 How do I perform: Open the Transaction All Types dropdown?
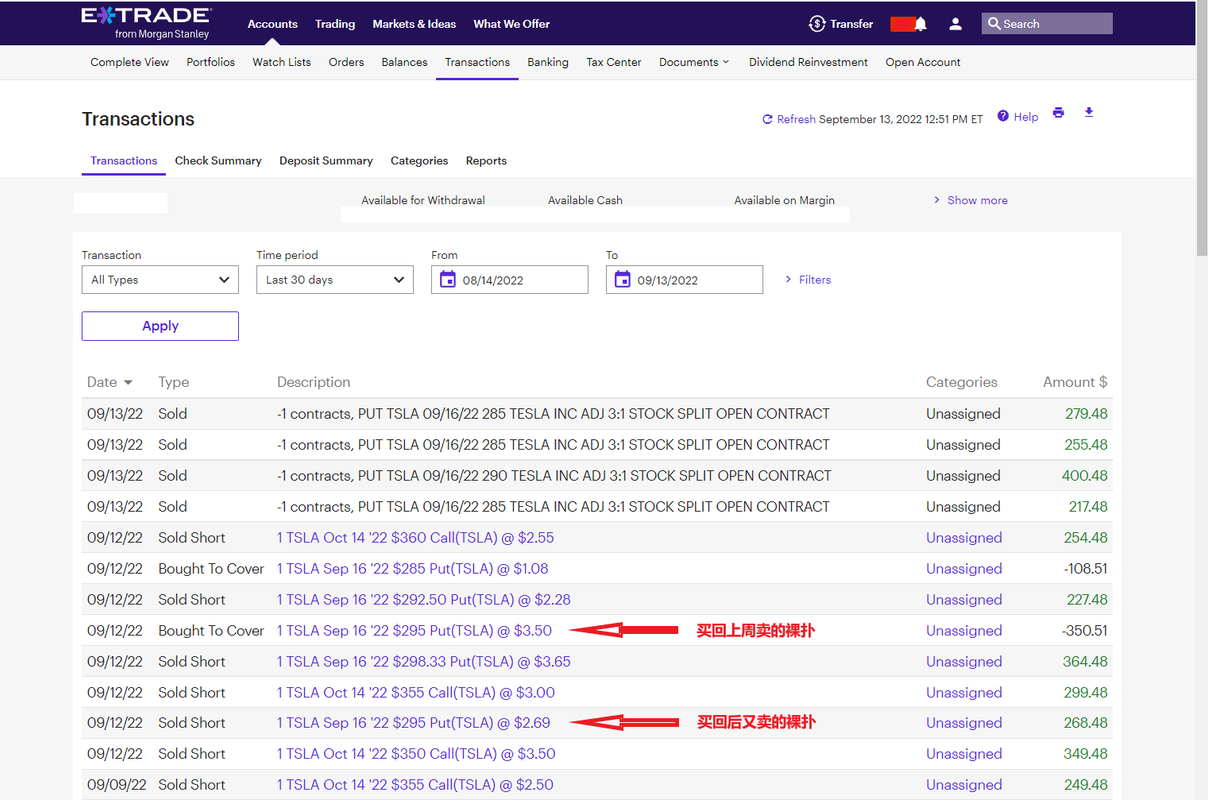pos(160,280)
